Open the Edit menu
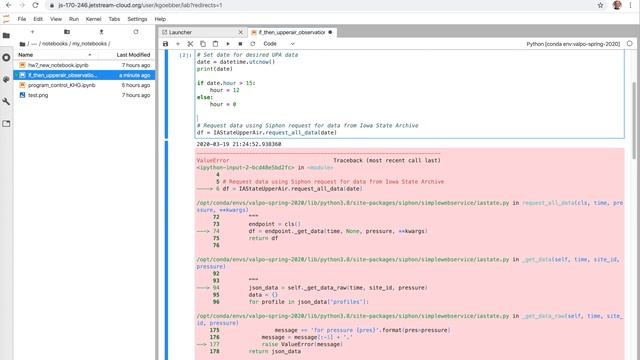Image resolution: width=640 pixels, height=360 pixels. pyautogui.click(x=38, y=19)
